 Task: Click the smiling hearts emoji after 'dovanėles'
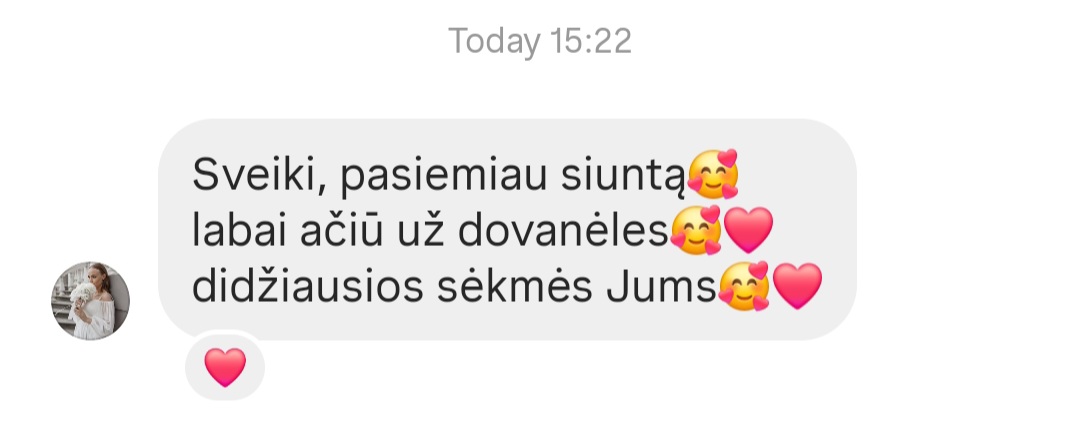click(x=696, y=230)
